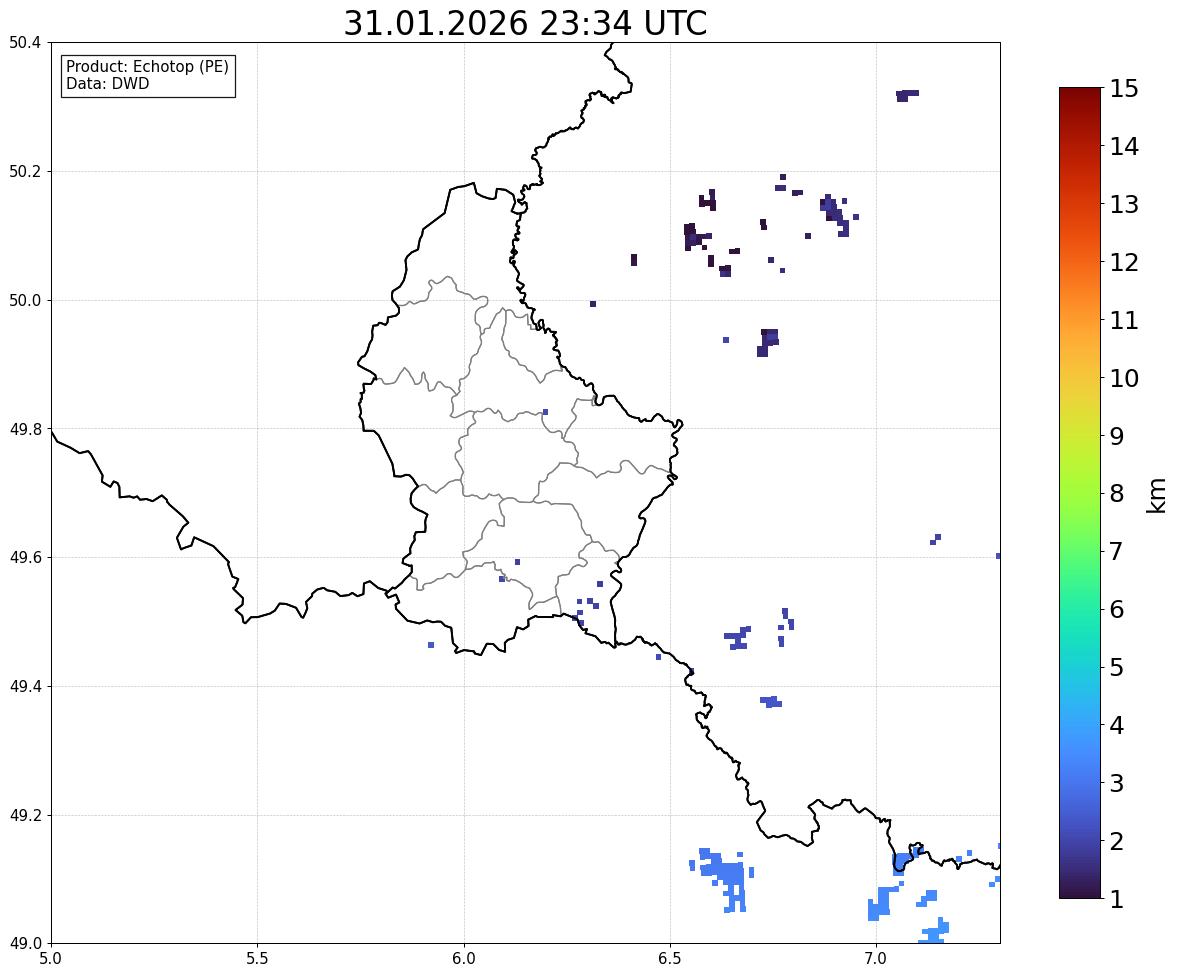This screenshot has height=976, width=1178.
Task: Click the orange 11 km colorbar region
Action: (x=1080, y=319)
